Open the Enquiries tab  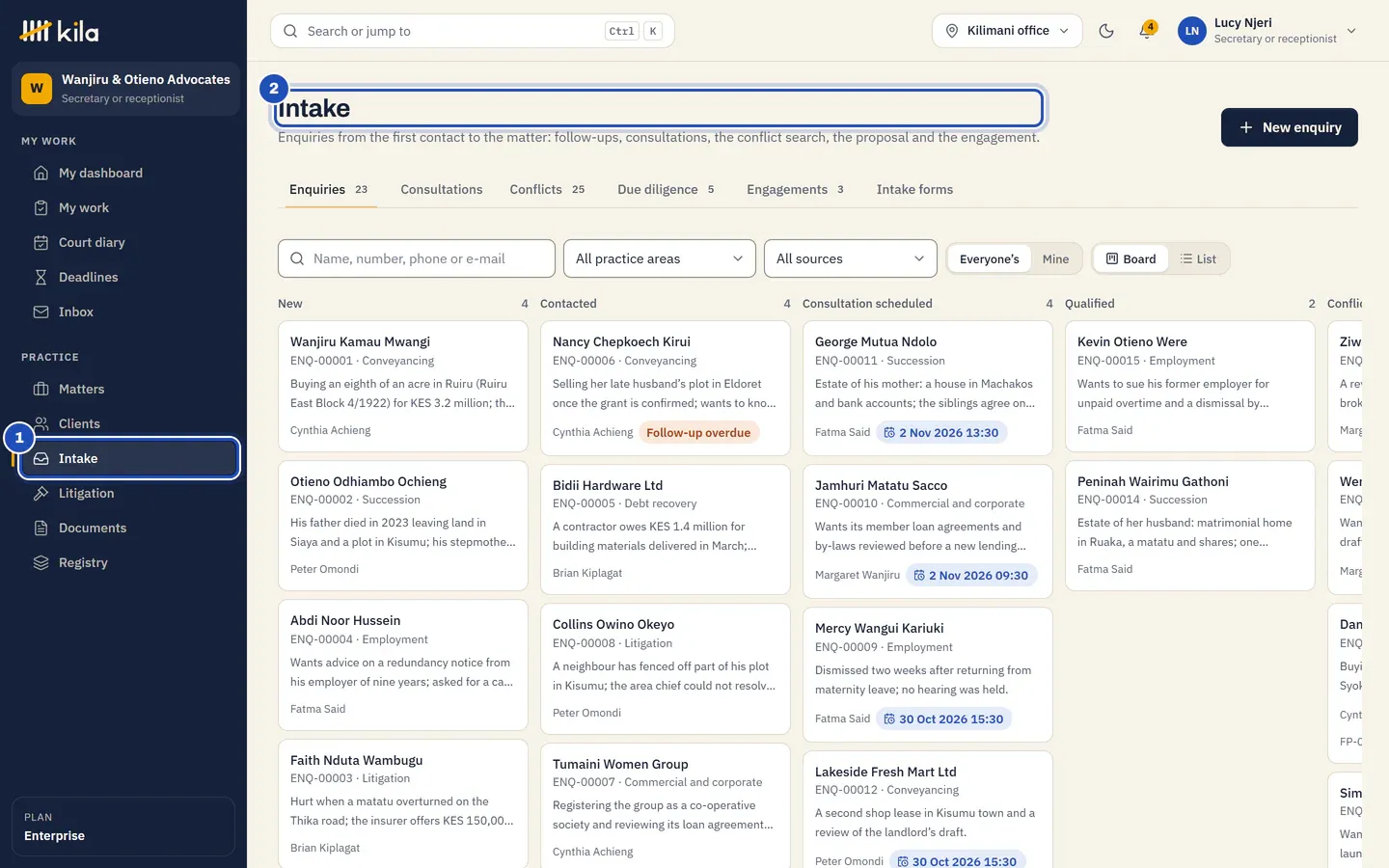328,189
